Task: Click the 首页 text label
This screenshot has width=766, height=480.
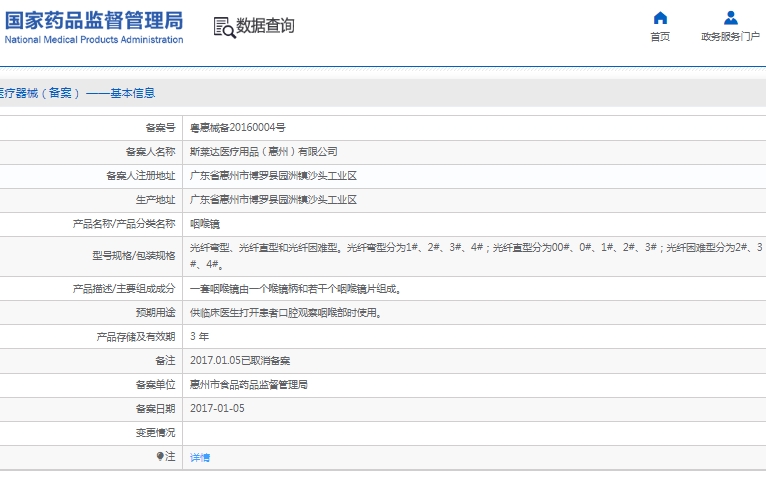Action: point(660,37)
